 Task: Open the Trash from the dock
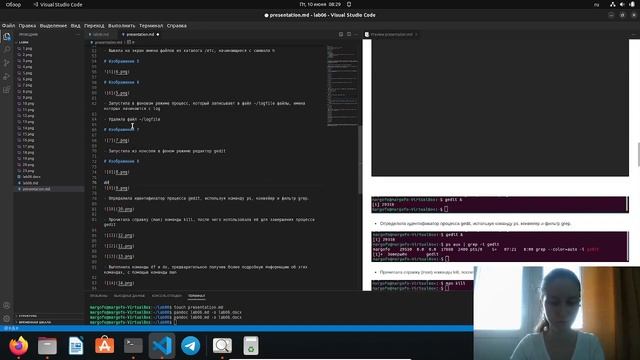(x=251, y=346)
